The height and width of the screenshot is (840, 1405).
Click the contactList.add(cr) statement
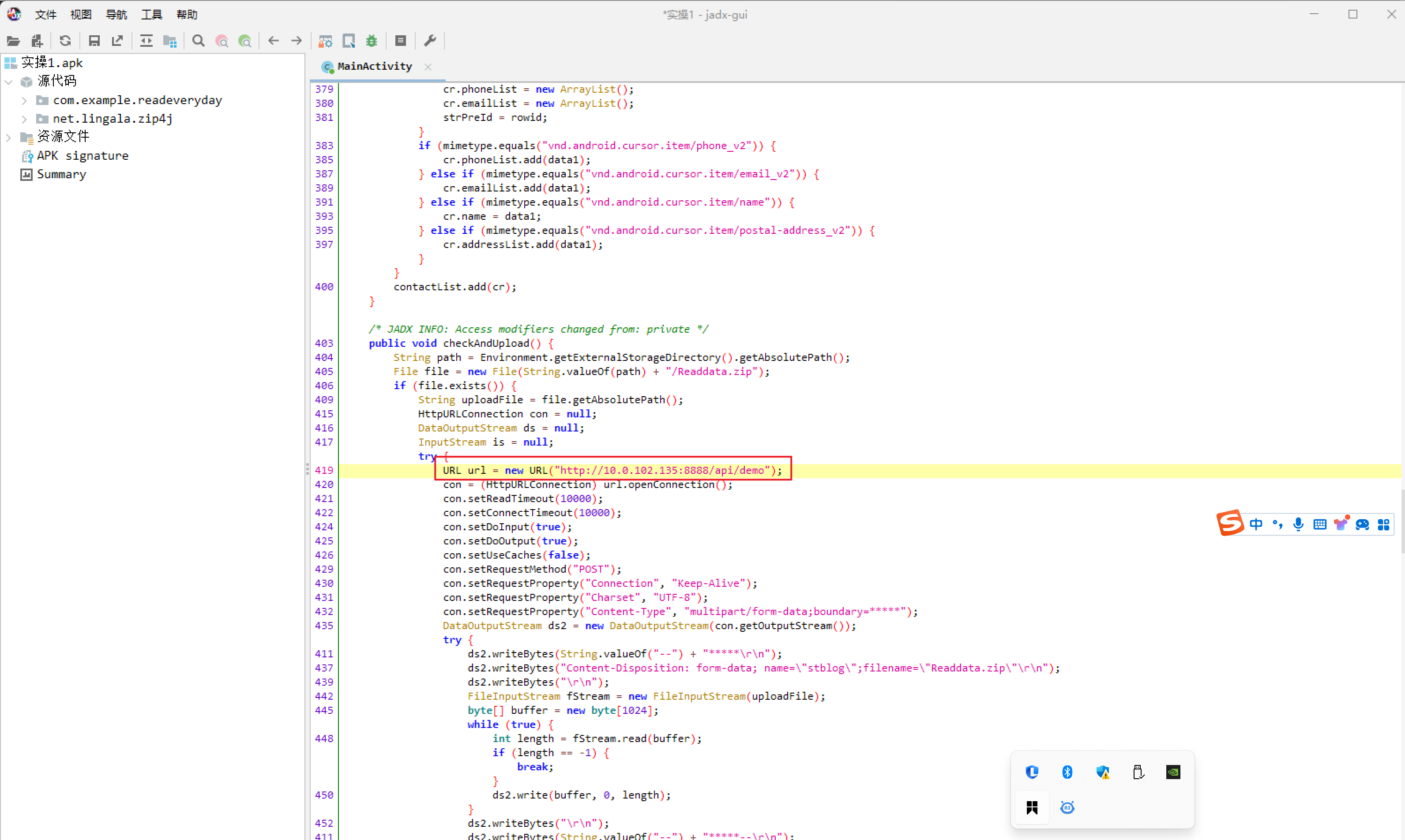[455, 287]
